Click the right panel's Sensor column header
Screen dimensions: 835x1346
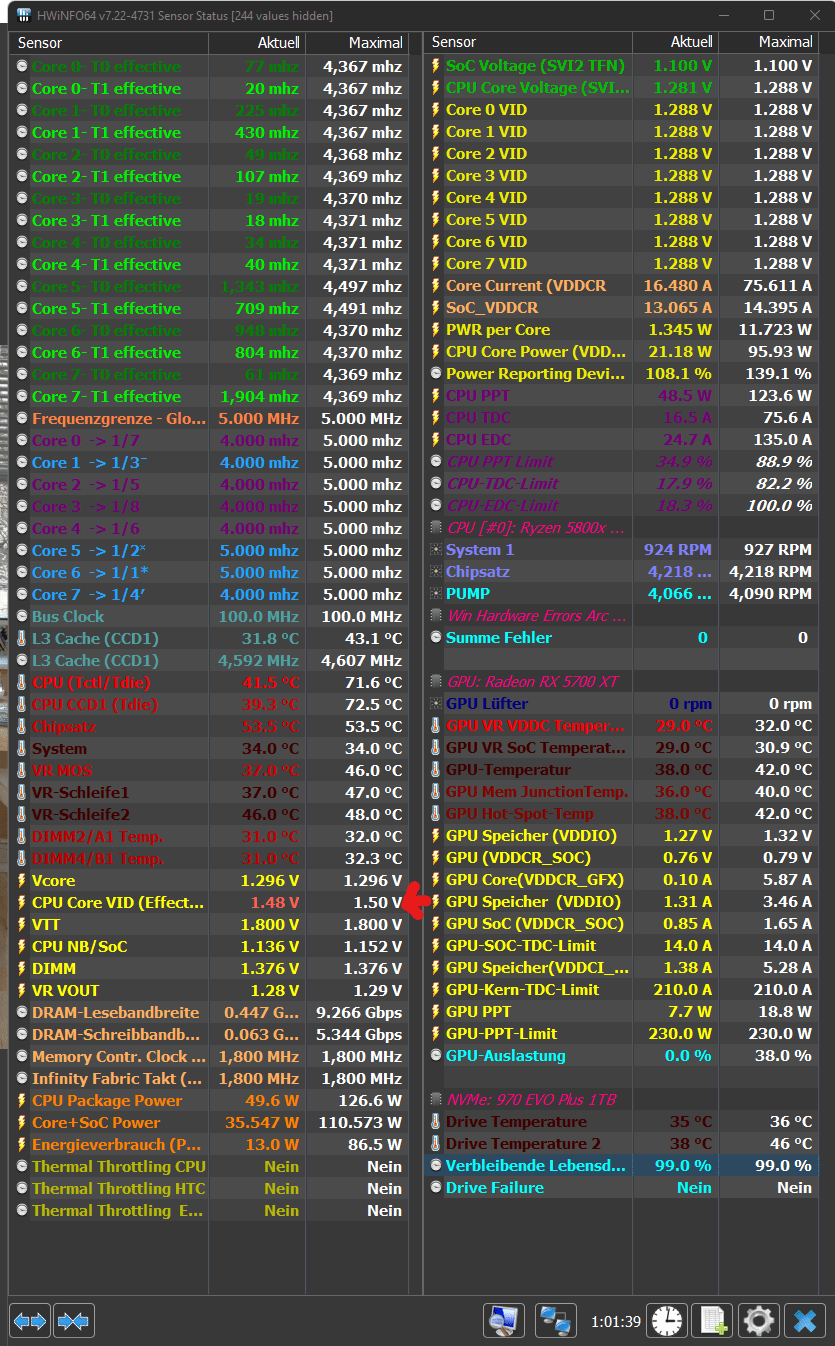click(529, 43)
